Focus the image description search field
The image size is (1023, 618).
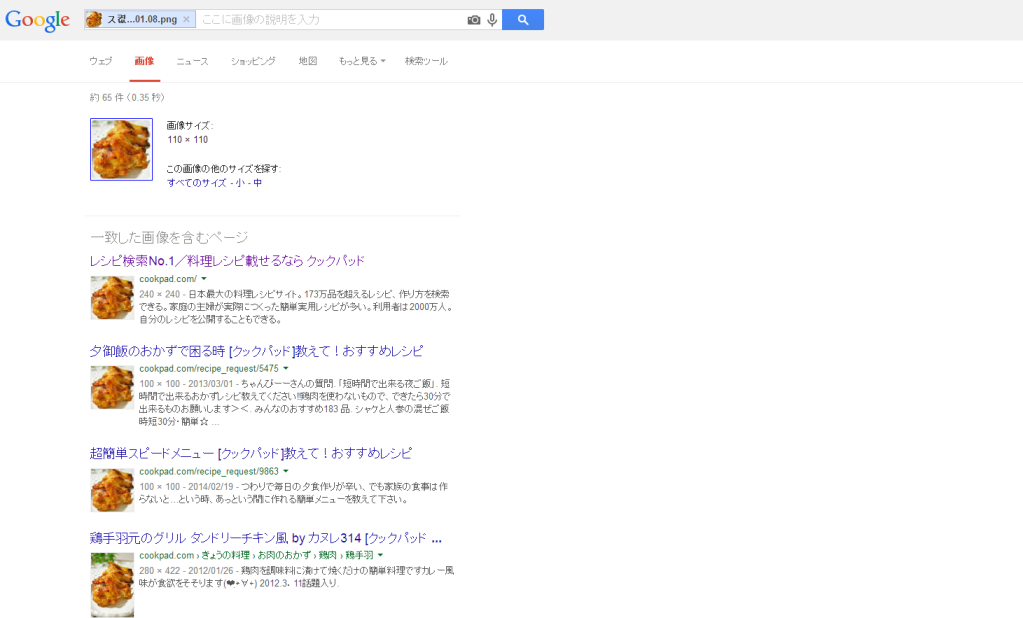pos(330,20)
